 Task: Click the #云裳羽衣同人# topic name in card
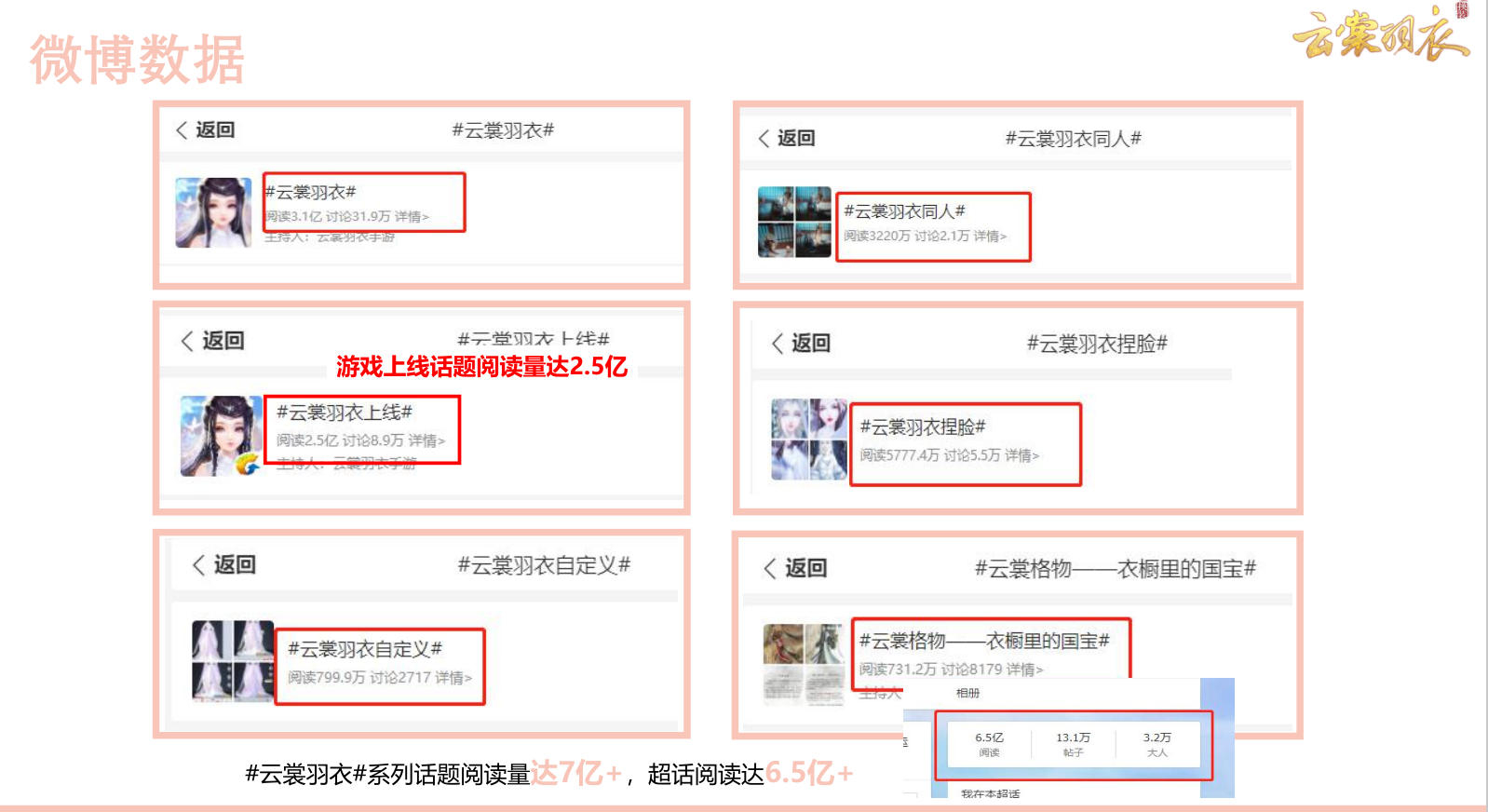pos(904,211)
